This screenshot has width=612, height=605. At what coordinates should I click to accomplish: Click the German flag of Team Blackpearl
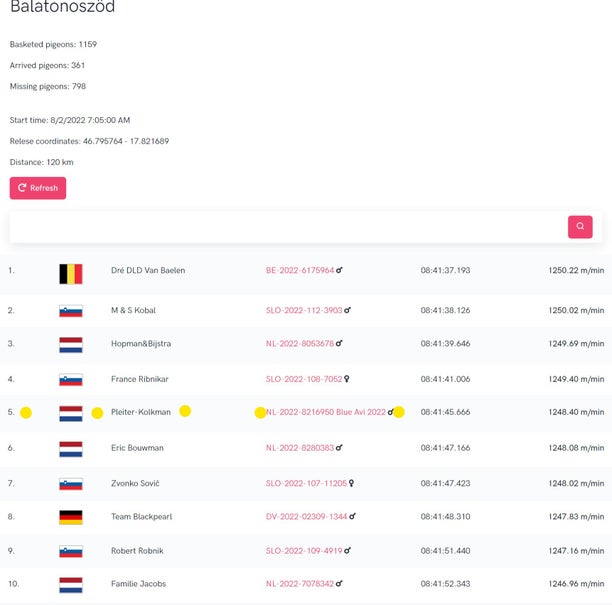[x=71, y=517]
